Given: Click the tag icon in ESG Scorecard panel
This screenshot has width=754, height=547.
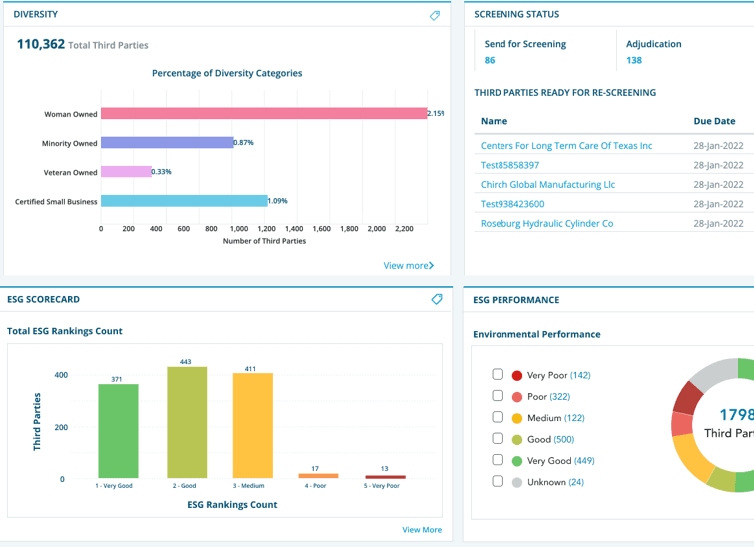Looking at the screenshot, I should (x=437, y=299).
